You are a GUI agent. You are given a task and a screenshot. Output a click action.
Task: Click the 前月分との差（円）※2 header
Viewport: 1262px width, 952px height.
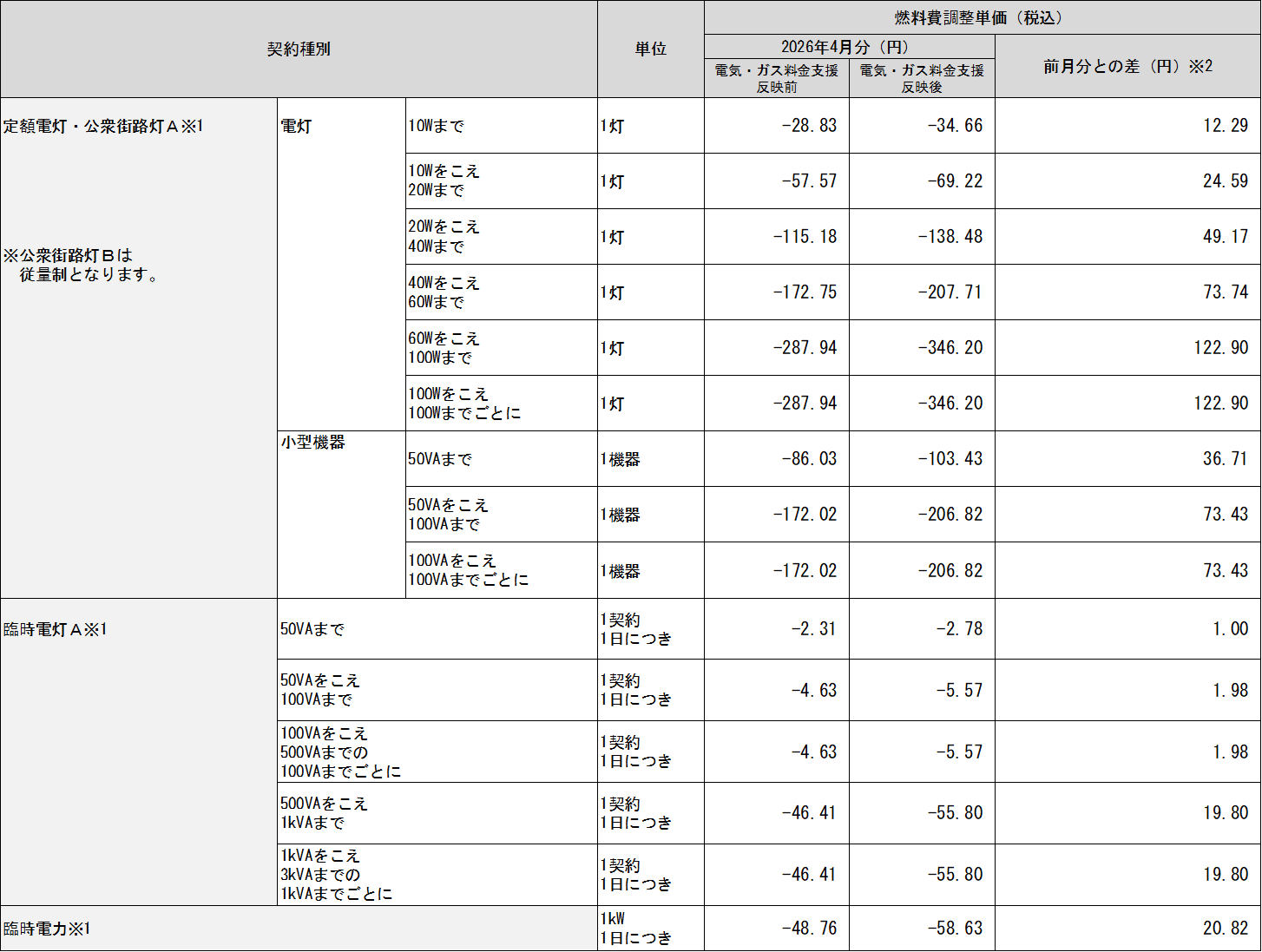1128,65
